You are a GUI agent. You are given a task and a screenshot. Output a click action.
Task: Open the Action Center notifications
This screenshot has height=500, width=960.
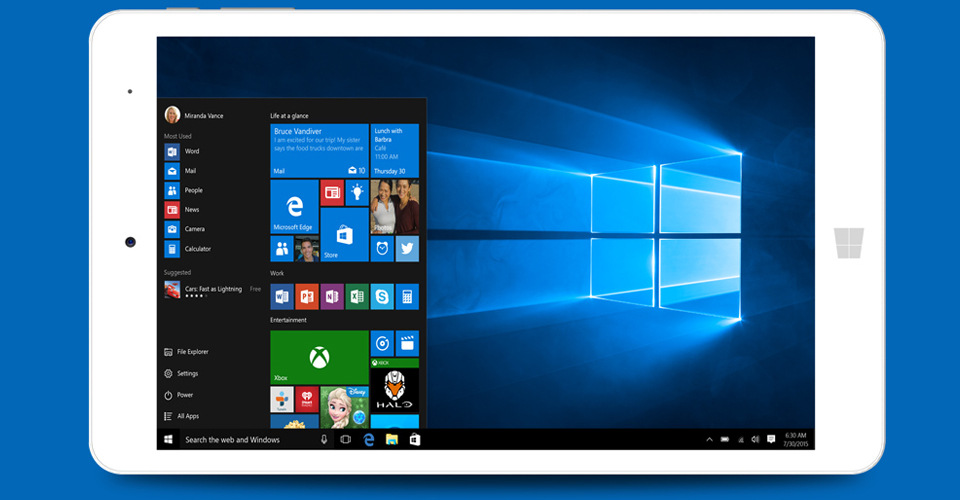[x=771, y=439]
